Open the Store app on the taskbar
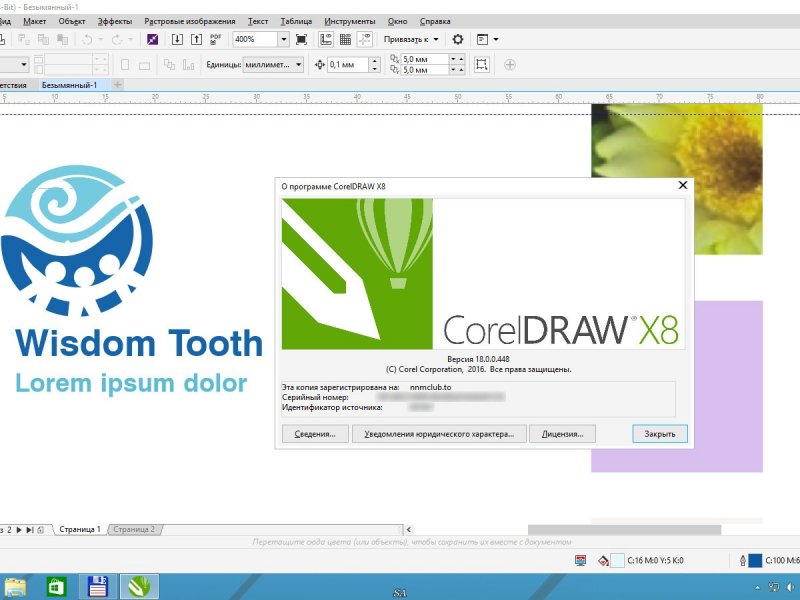800x600 pixels. click(56, 587)
